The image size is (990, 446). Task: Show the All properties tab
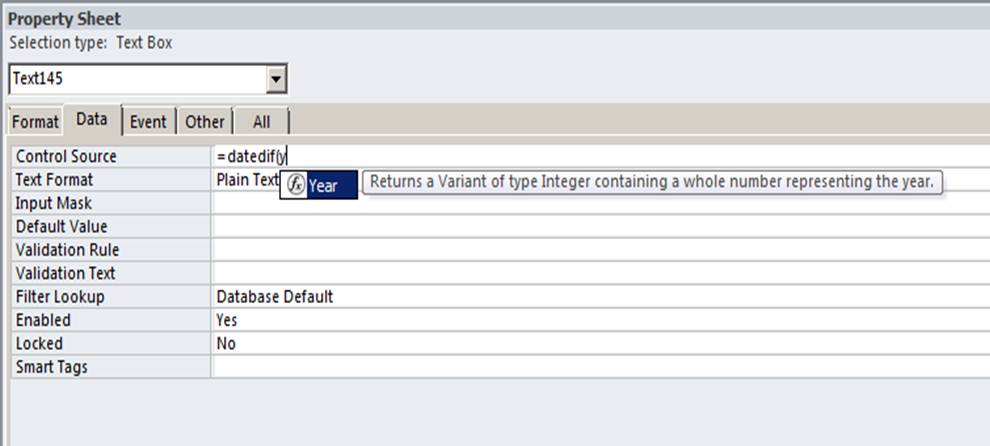(261, 121)
